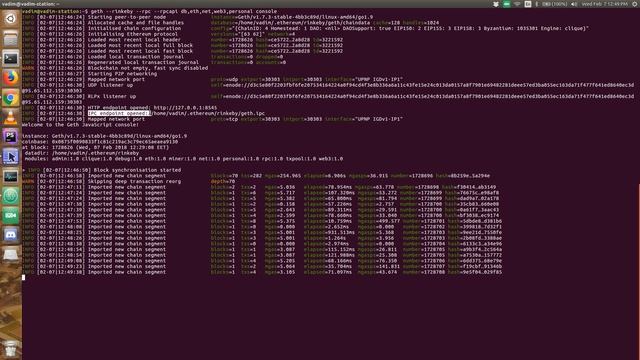Click the 'datadir:' path line
The image size is (640, 360).
click(x=82, y=153)
